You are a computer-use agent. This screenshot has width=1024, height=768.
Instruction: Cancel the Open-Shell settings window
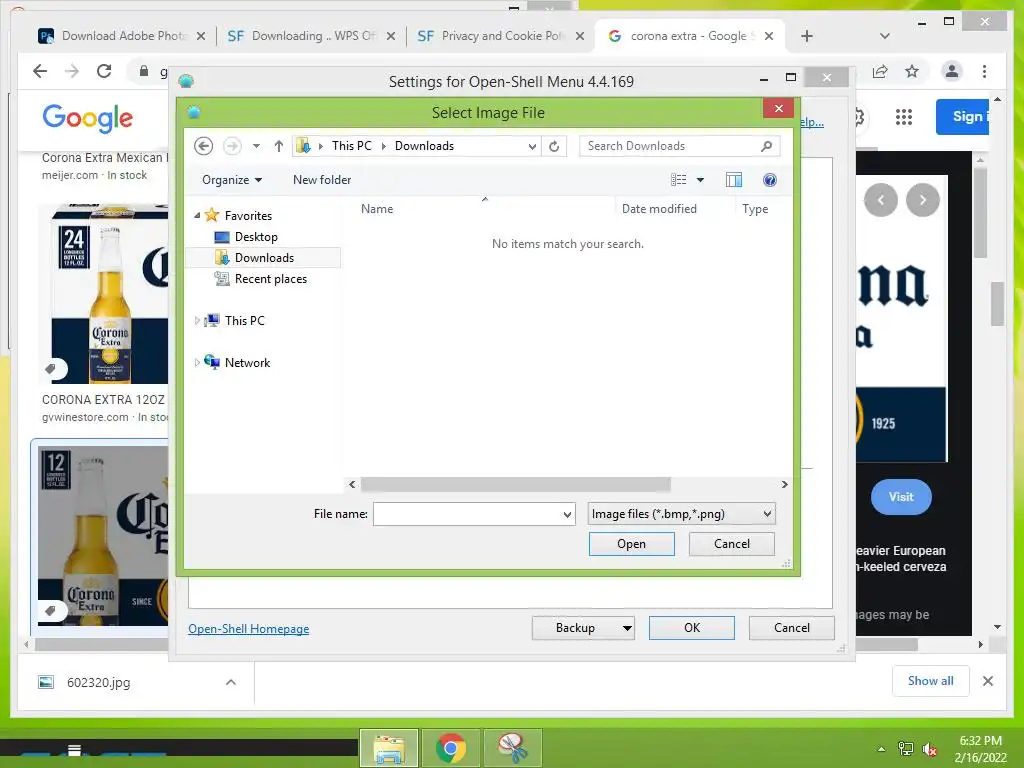pyautogui.click(x=792, y=628)
